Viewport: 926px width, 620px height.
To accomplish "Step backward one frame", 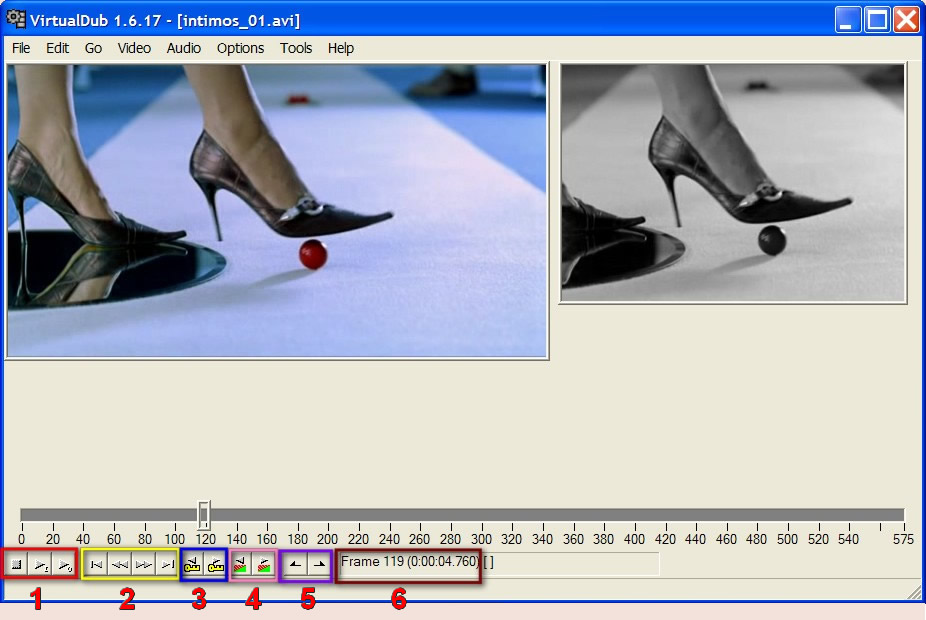I will click(x=119, y=564).
